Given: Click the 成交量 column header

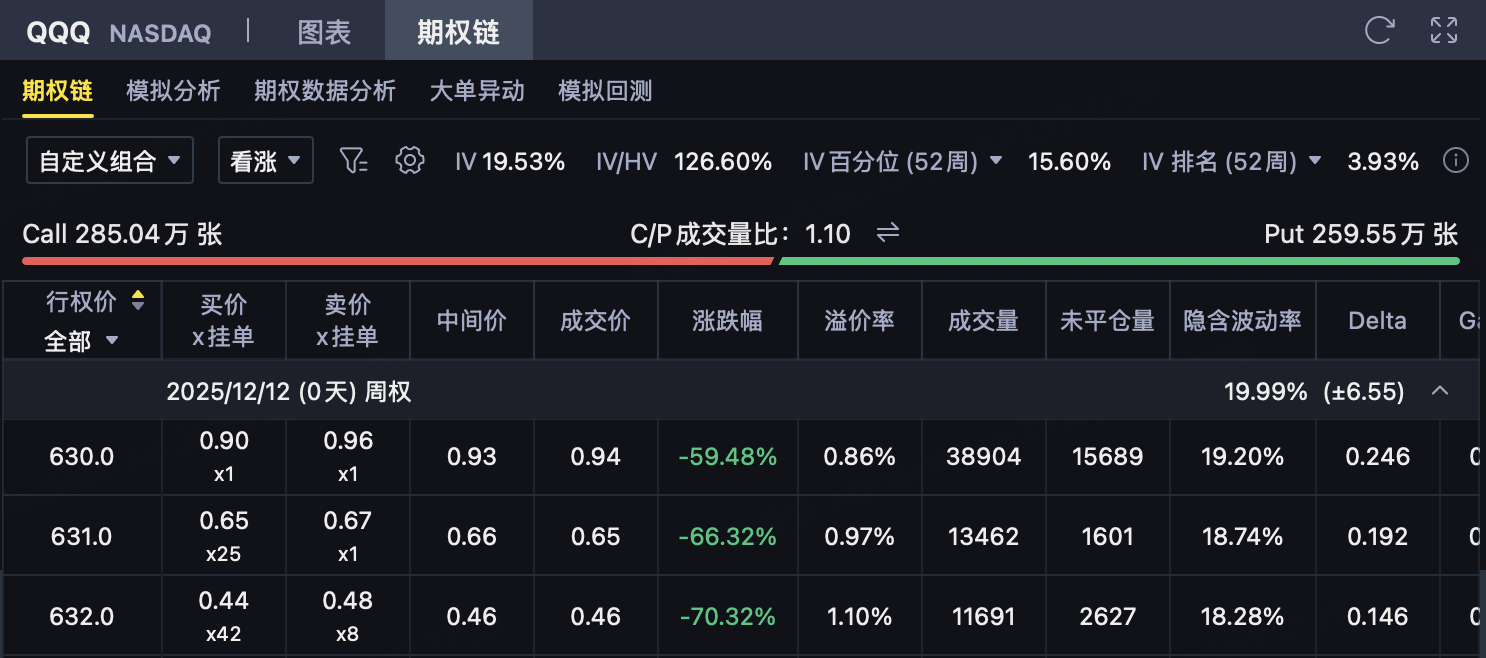Looking at the screenshot, I should [x=983, y=321].
